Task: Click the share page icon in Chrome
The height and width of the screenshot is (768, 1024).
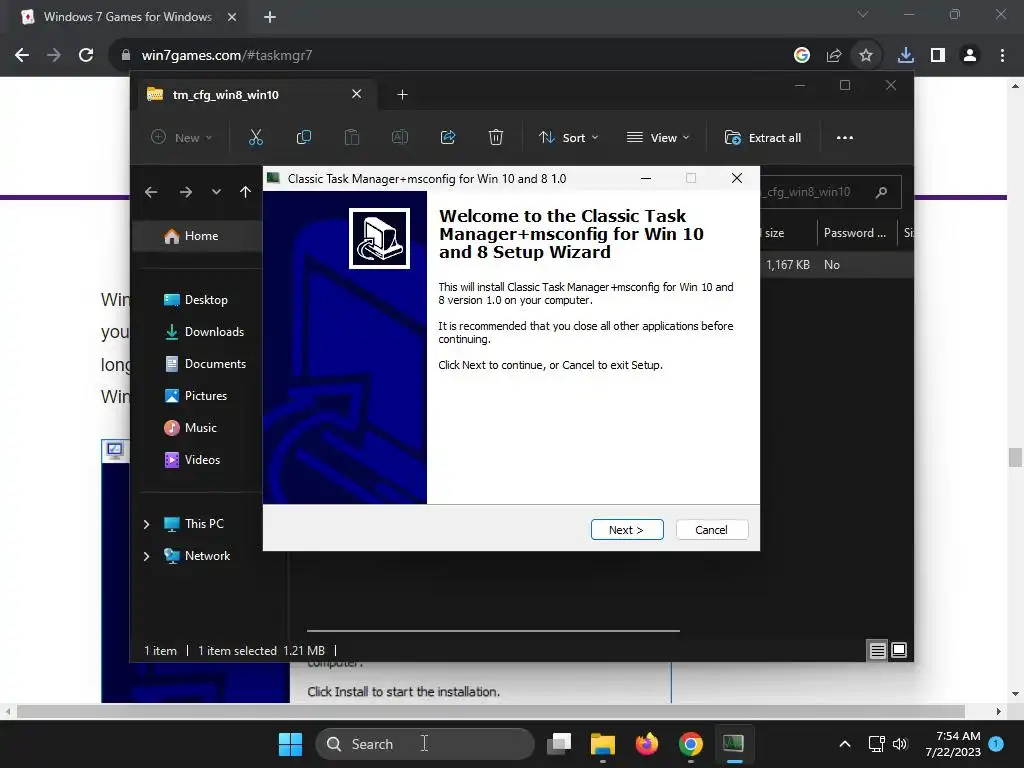Action: pos(834,56)
